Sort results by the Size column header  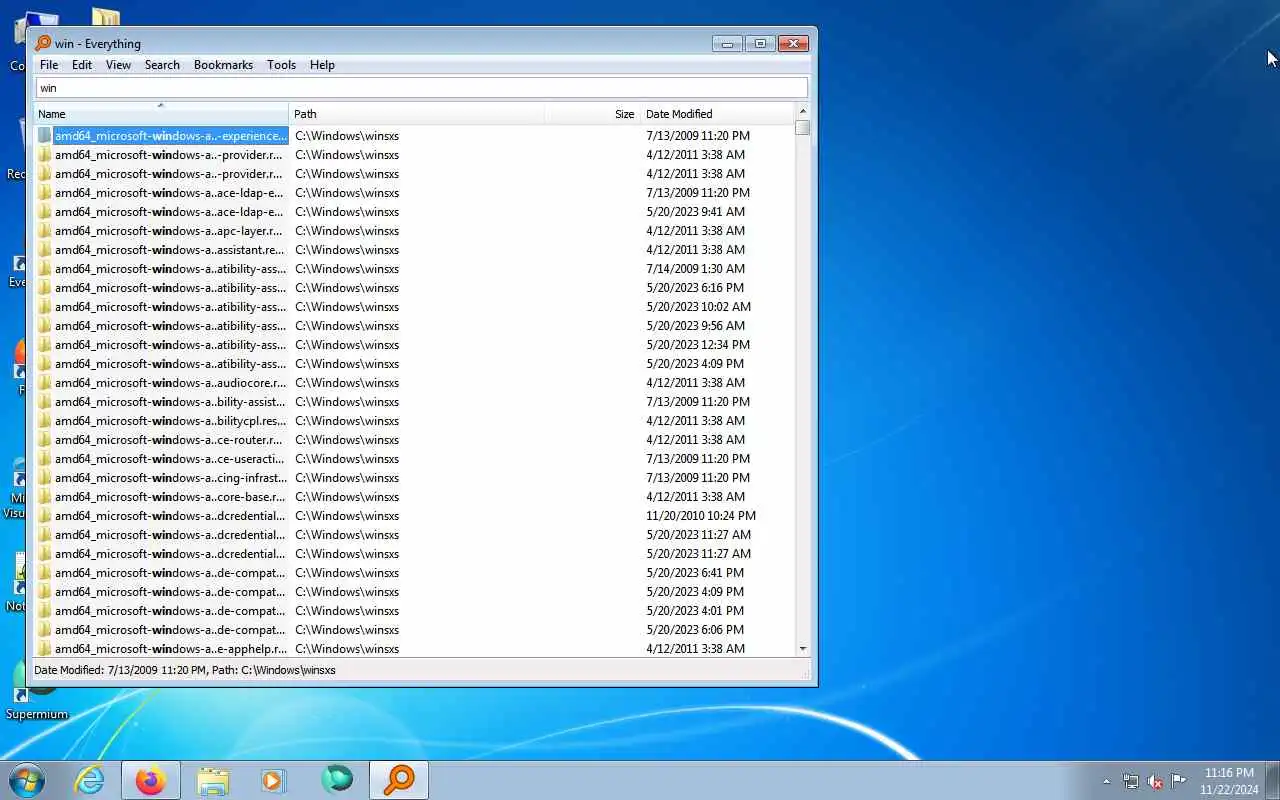click(591, 113)
